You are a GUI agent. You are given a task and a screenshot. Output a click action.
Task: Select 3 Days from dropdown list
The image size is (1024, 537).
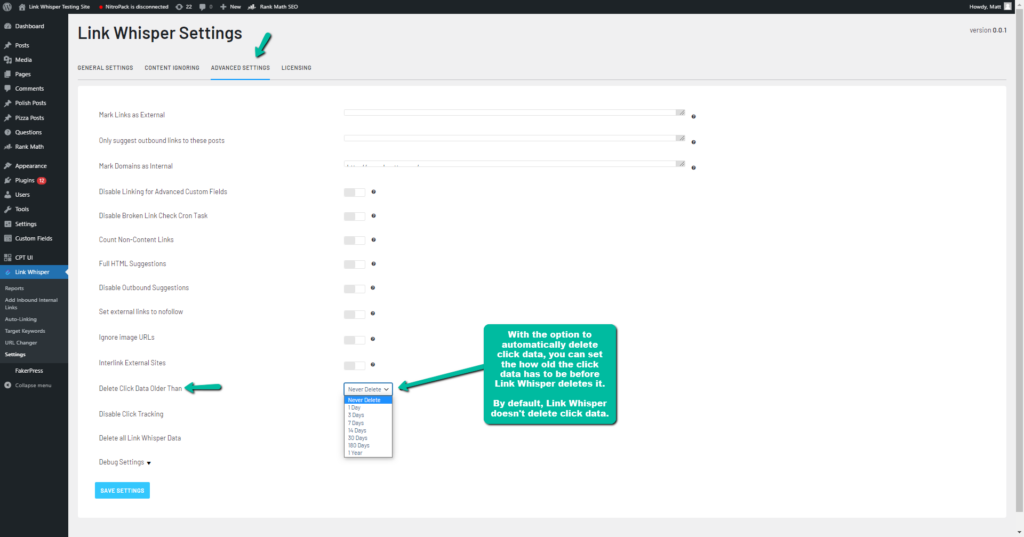368,415
